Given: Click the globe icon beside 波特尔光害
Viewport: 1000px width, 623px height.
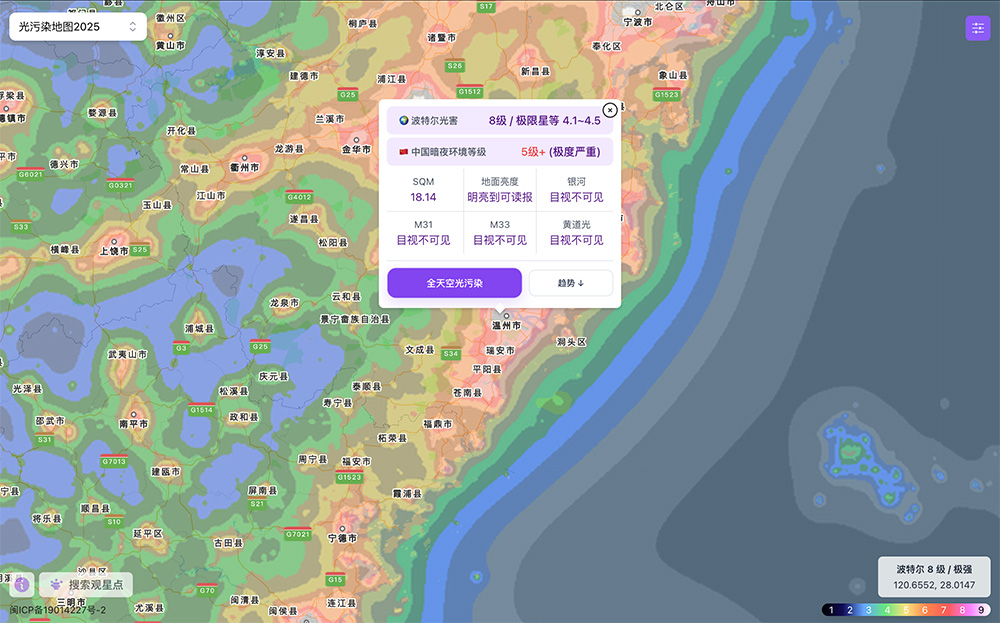Looking at the screenshot, I should [404, 121].
